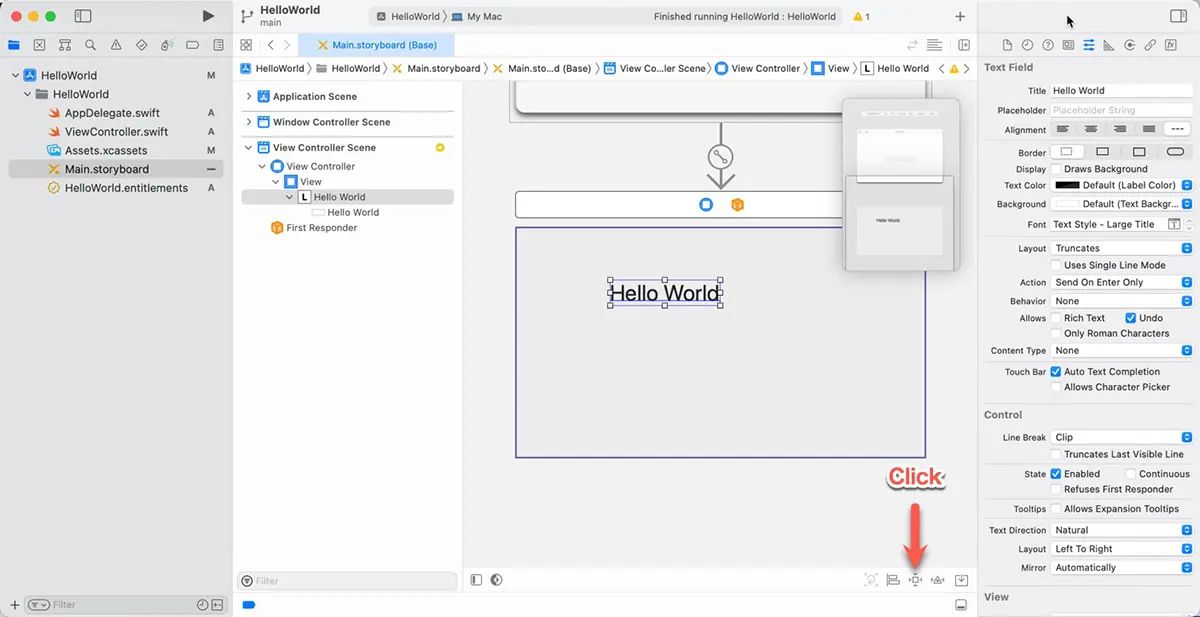Click the left text alignment button
Viewport: 1200px width, 617px height.
1064,130
